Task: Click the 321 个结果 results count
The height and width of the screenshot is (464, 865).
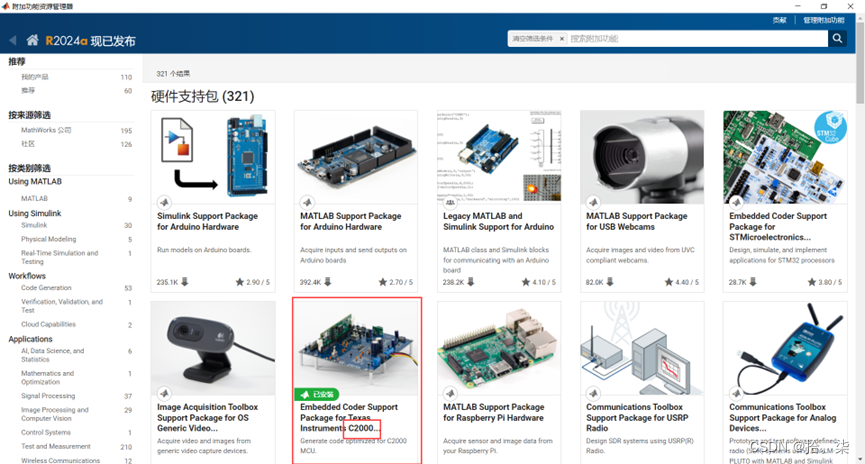Action: [x=173, y=73]
